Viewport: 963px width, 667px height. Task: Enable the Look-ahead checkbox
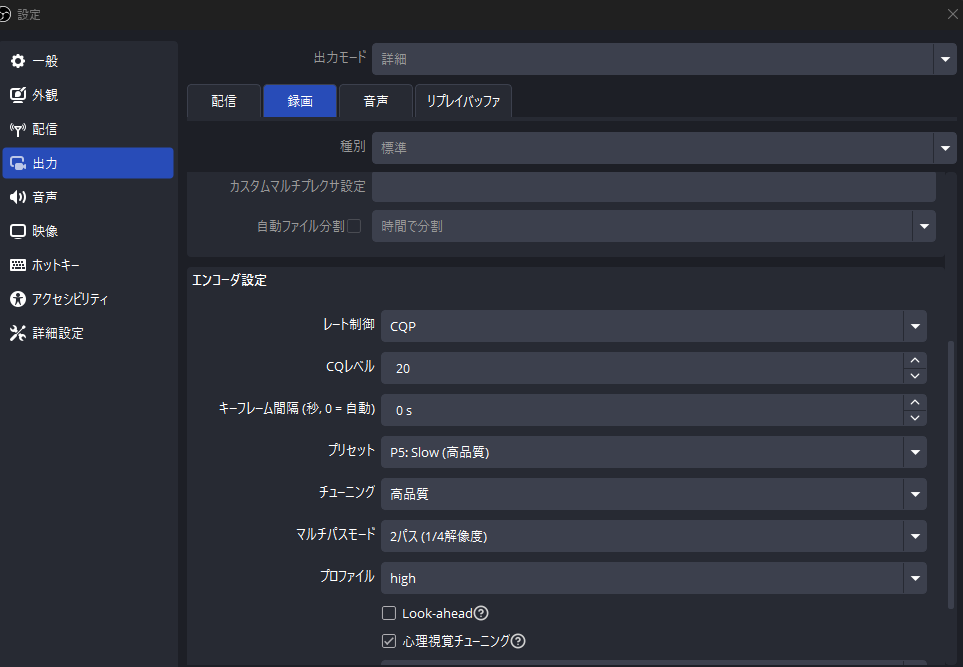point(389,613)
